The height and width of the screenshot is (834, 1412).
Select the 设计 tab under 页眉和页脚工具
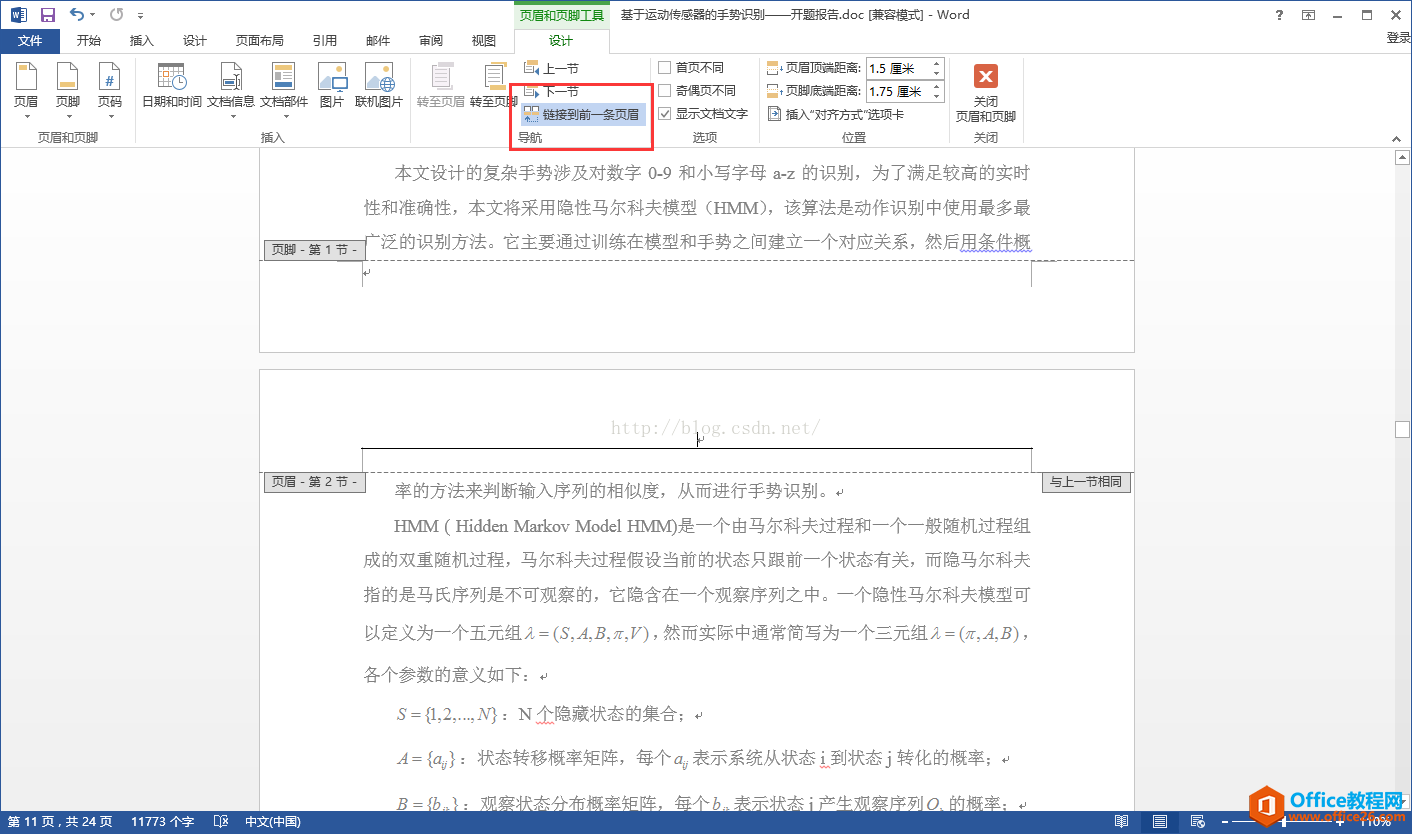[561, 41]
